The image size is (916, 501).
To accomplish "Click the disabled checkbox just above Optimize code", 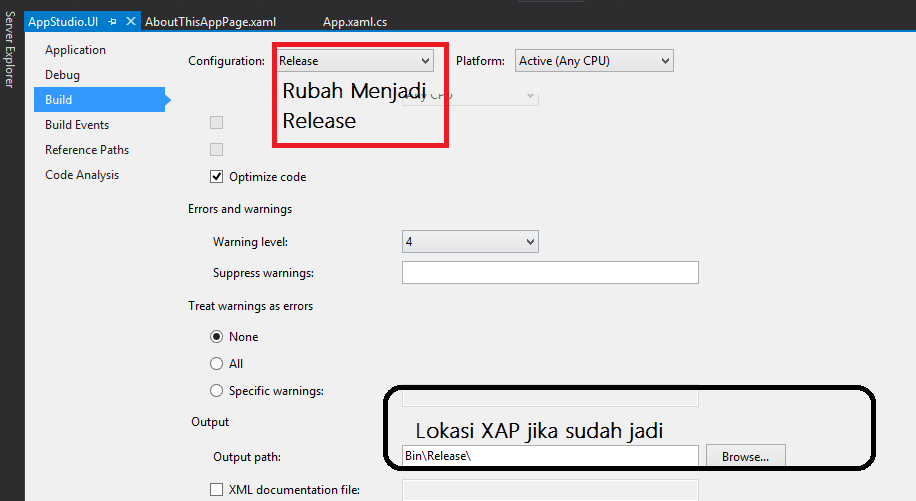I will pyautogui.click(x=216, y=149).
